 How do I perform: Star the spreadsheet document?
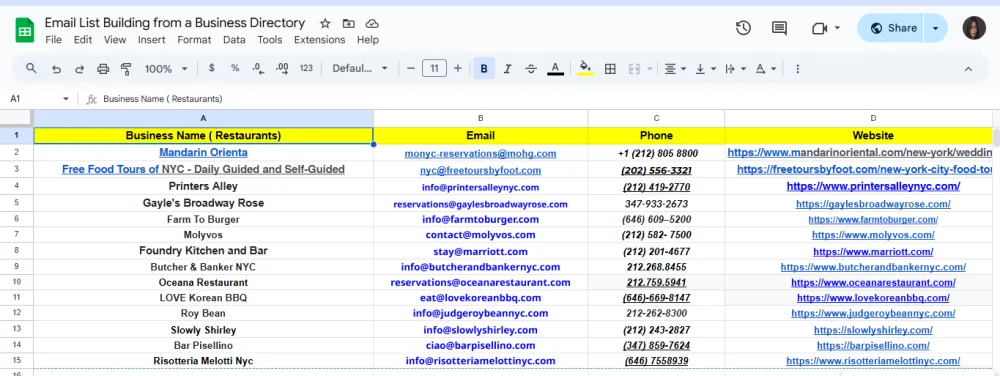point(325,24)
